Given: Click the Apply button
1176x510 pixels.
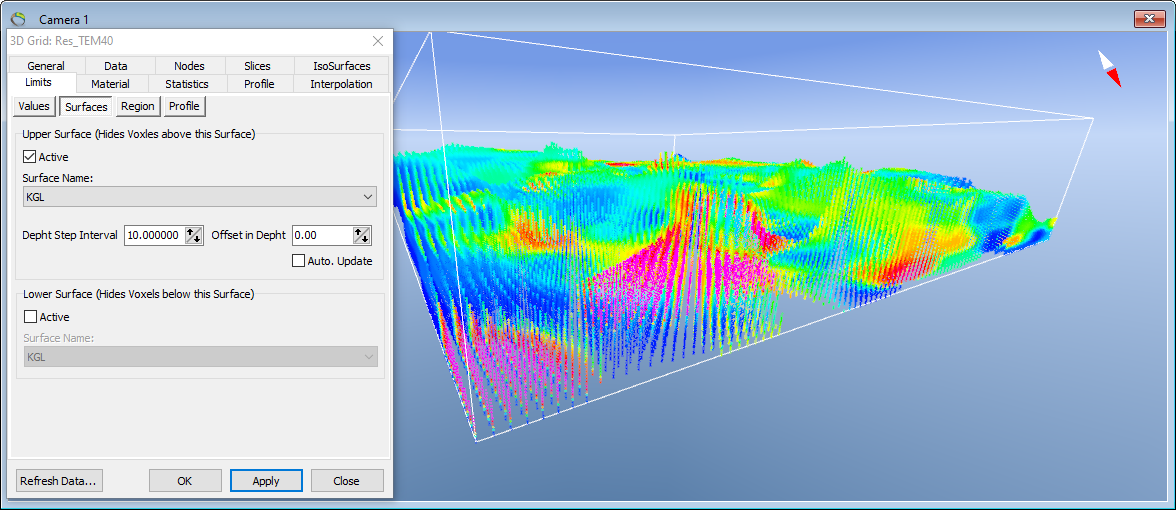Looking at the screenshot, I should click(266, 481).
